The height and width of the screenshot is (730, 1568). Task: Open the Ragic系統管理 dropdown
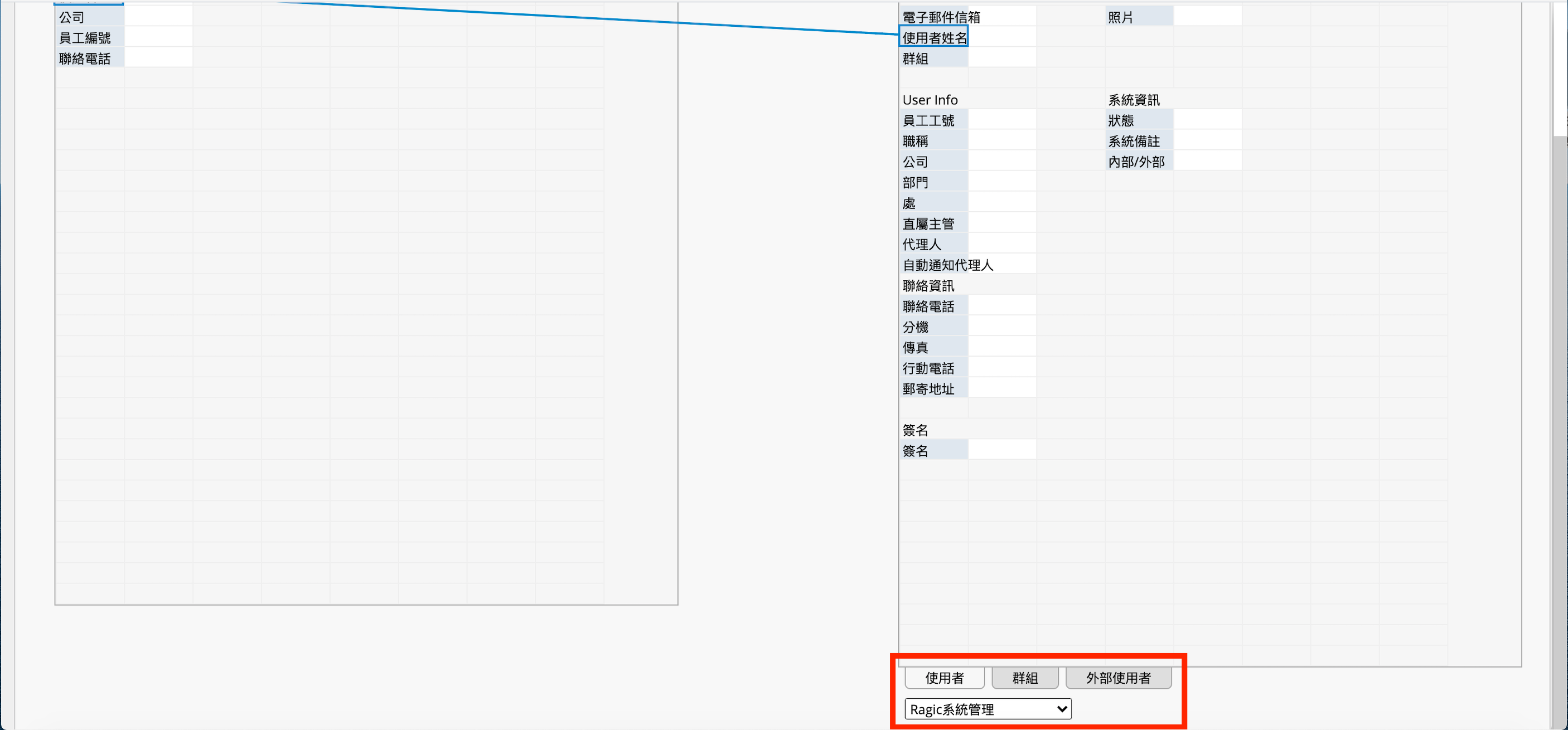click(x=988, y=709)
